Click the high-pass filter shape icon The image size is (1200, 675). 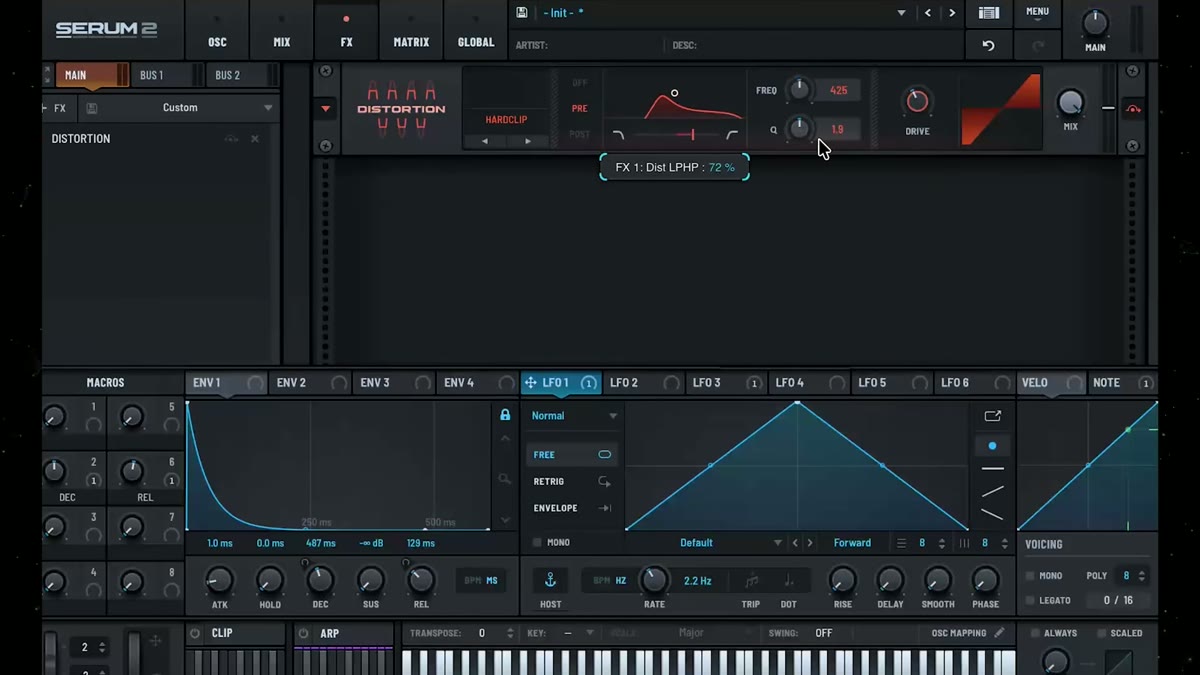point(732,135)
